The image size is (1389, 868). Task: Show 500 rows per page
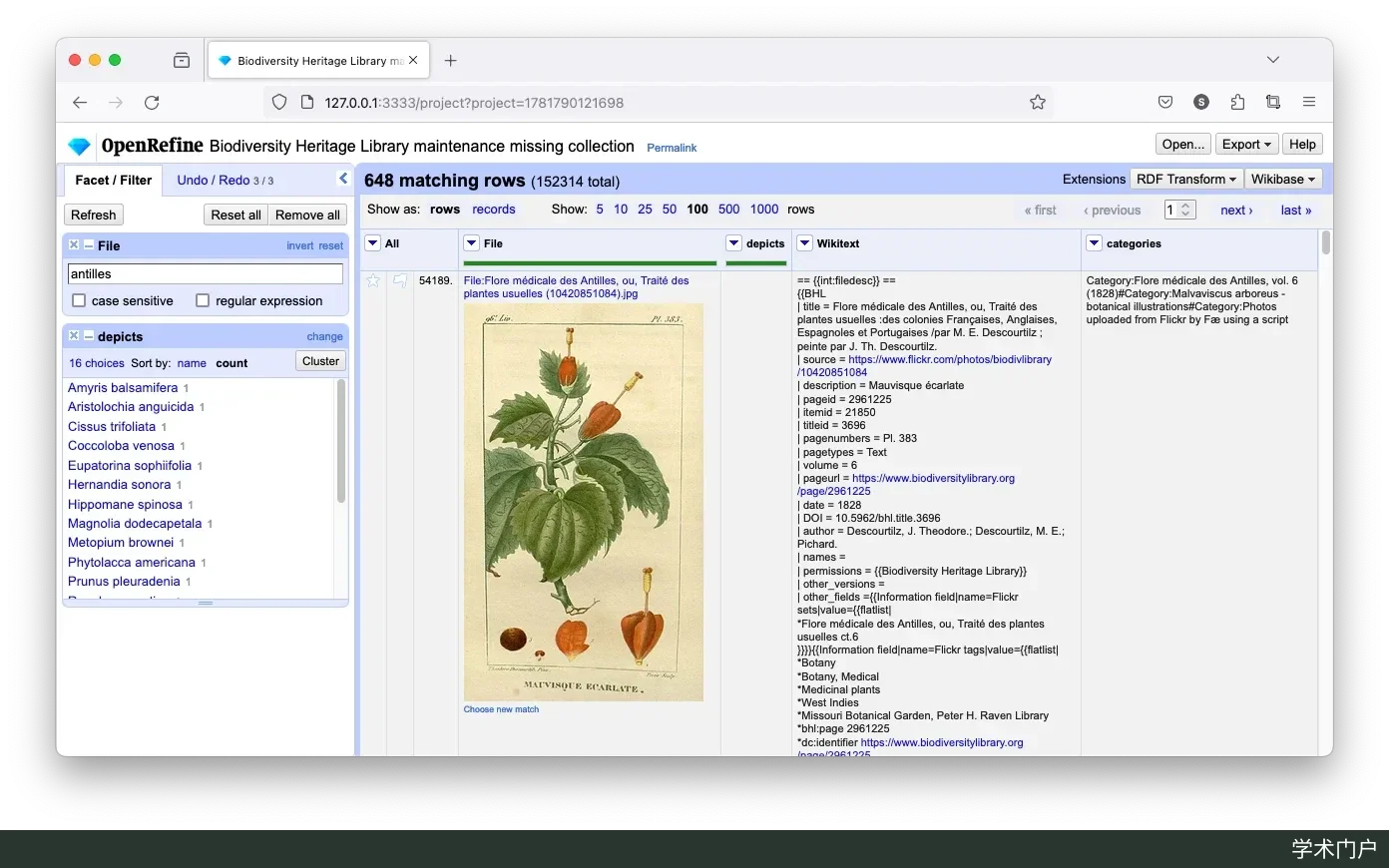729,210
